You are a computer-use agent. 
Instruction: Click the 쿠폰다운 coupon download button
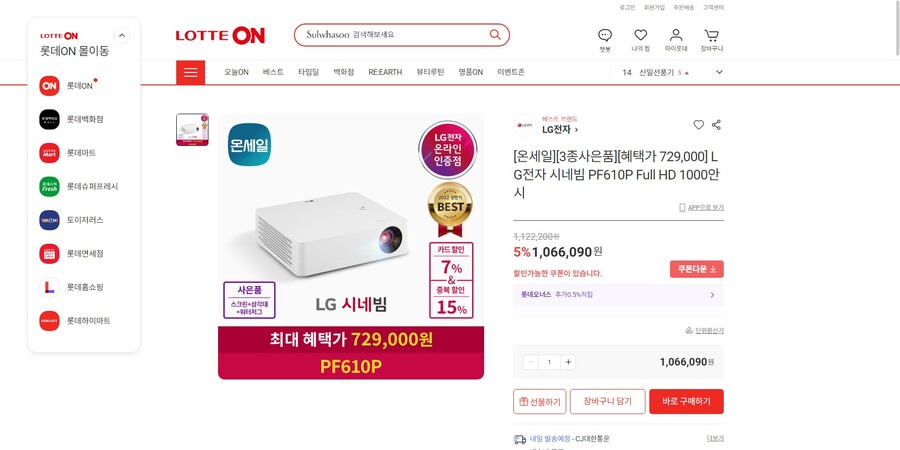(697, 269)
